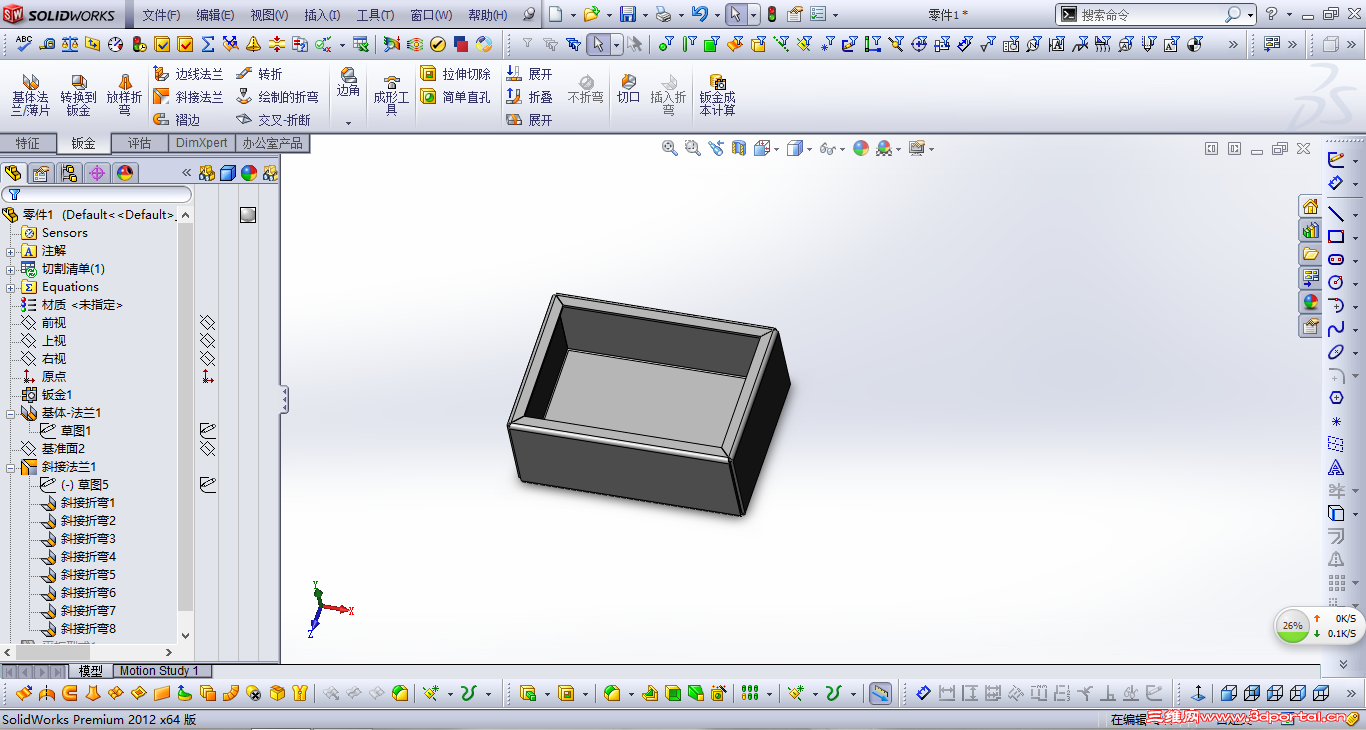
Task: Select the 基体法兰/薄片 base flange tool
Action: tap(30, 94)
